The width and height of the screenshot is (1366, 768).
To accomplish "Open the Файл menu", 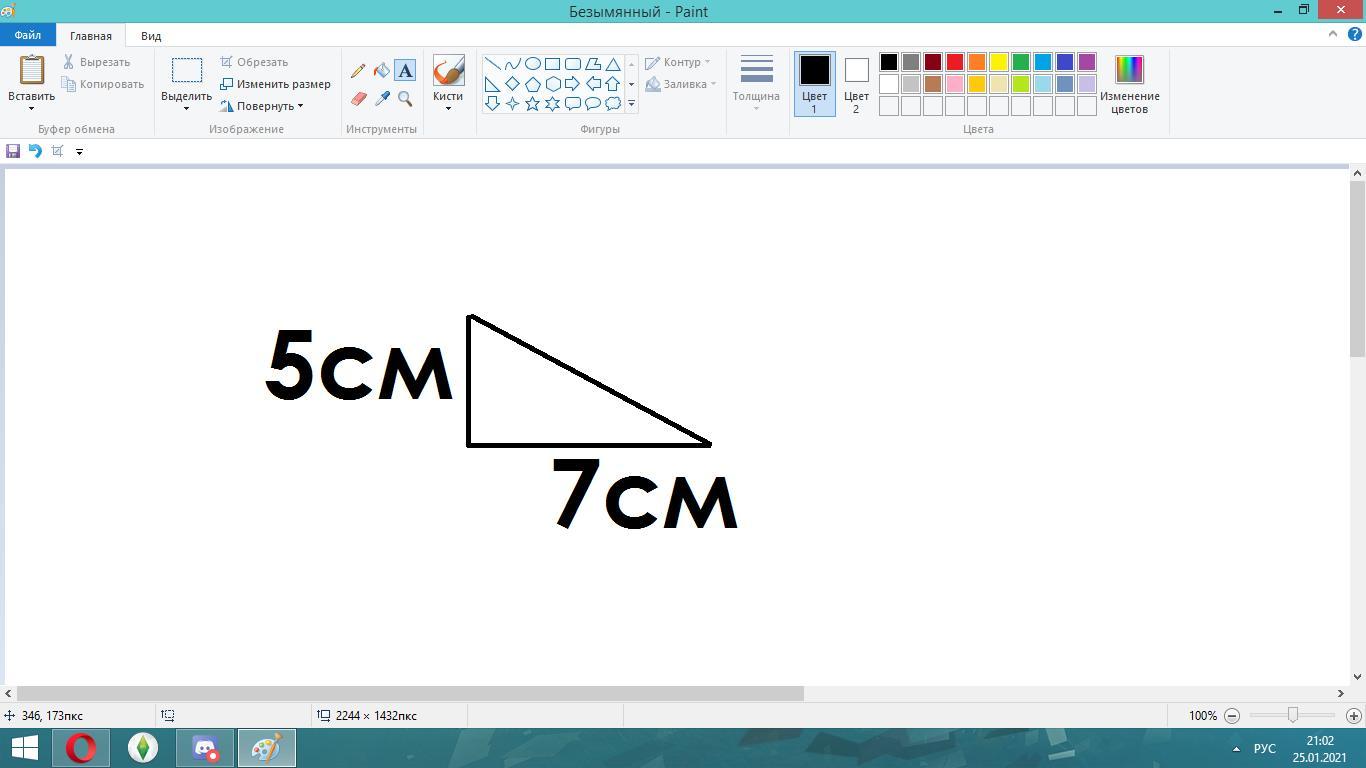I will tap(28, 36).
